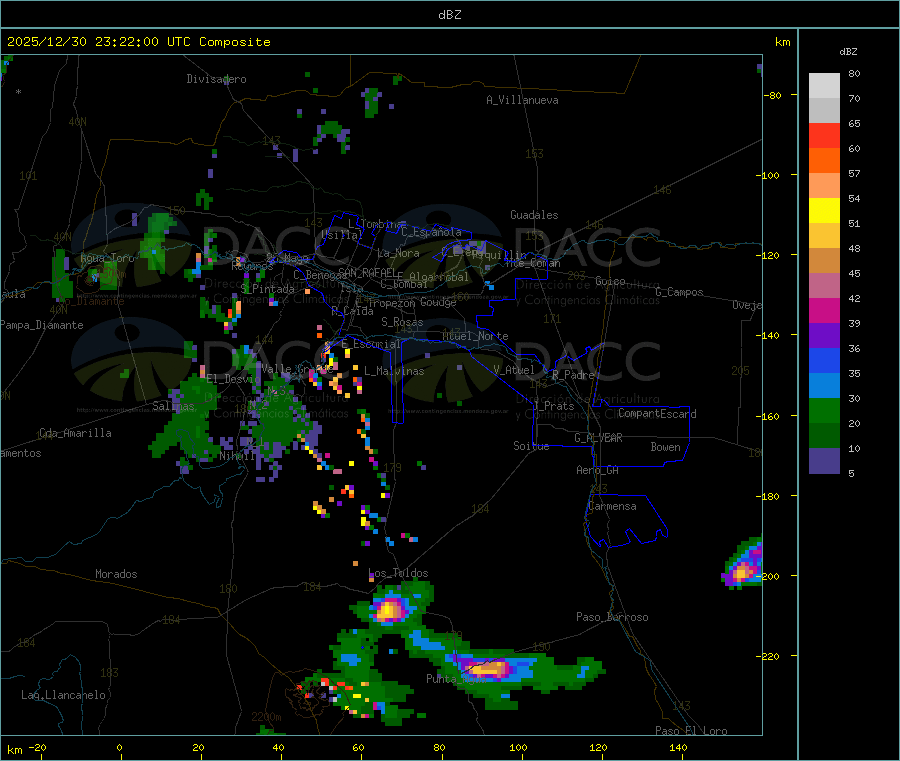Click the Divisadero map label
This screenshot has height=761, width=900.
(216, 79)
